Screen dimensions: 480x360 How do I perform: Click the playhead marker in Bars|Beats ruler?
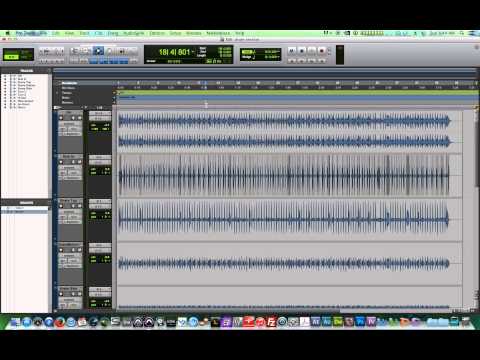coord(206,83)
